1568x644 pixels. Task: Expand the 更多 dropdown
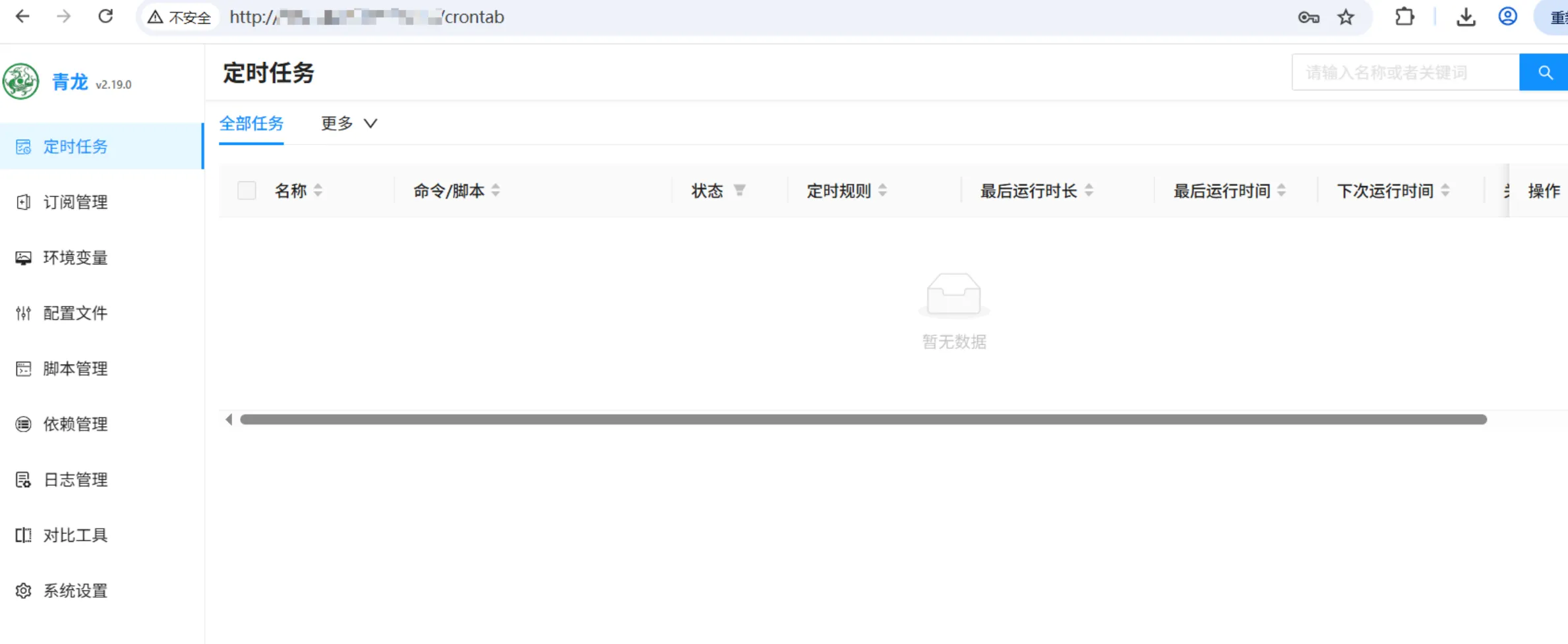[x=348, y=123]
